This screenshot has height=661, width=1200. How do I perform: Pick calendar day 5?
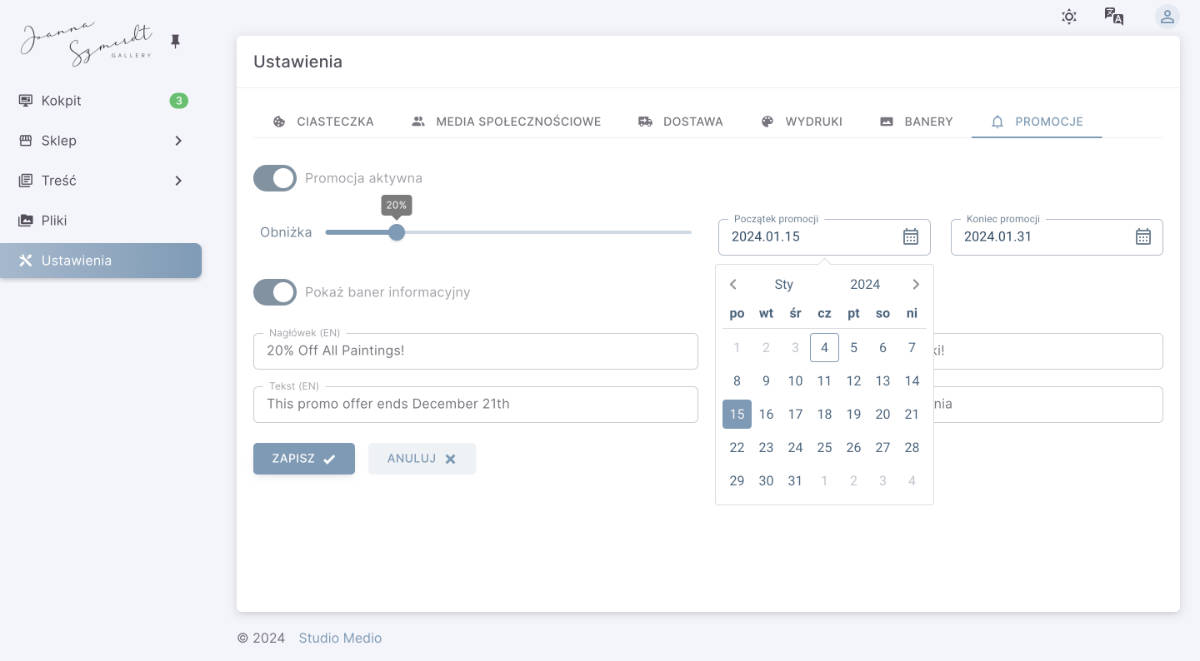[853, 348]
